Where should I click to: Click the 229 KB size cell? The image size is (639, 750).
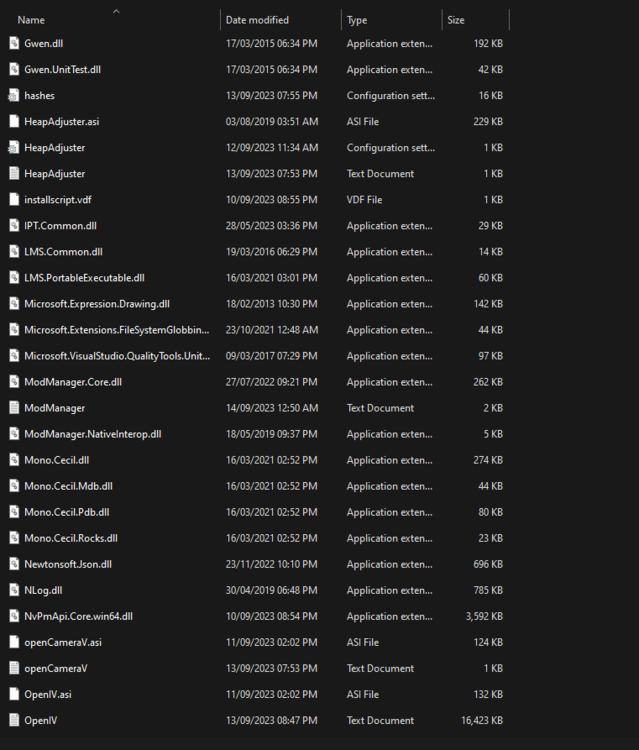(x=488, y=121)
